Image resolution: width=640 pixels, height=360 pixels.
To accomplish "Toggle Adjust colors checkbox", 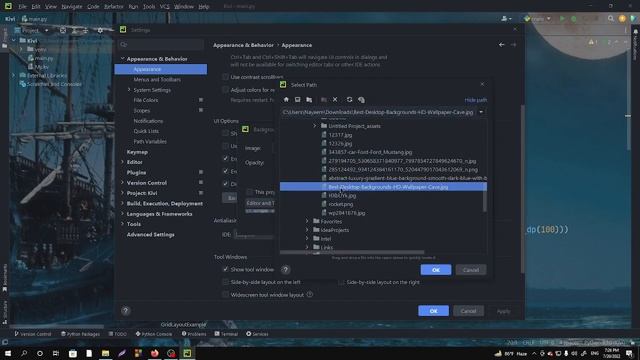I will coord(225,89).
